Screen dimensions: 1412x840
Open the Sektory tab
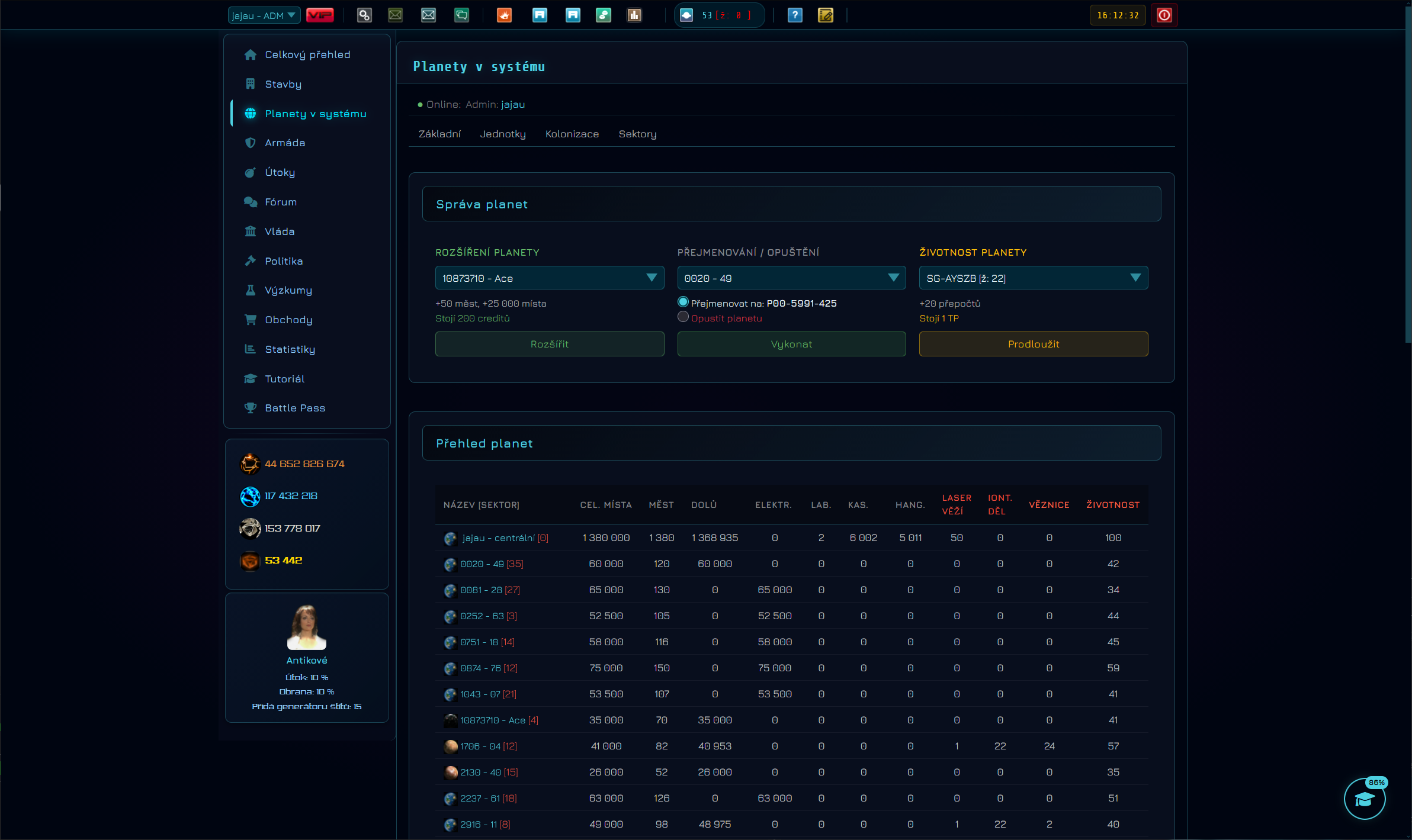click(x=637, y=134)
